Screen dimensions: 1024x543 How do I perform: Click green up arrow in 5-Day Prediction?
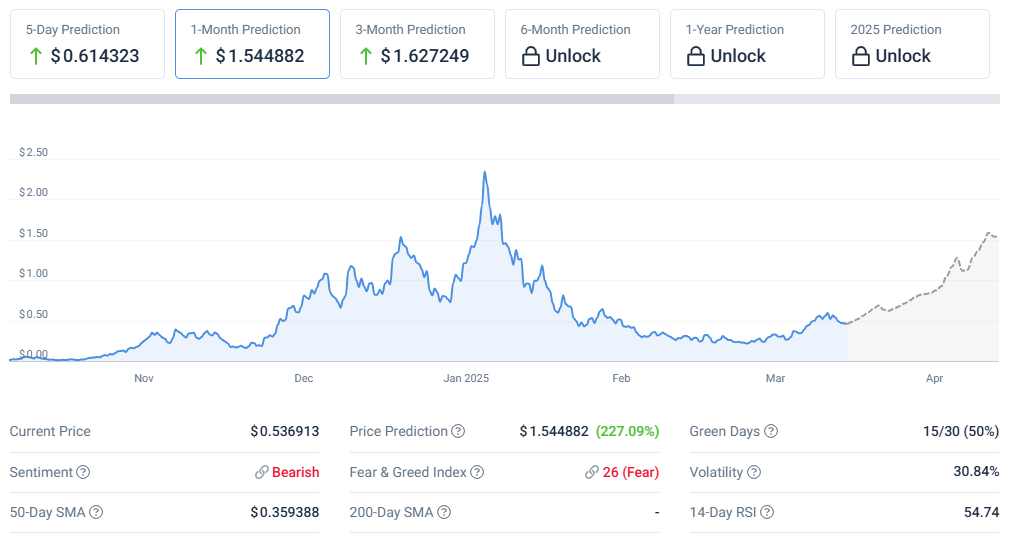click(x=36, y=57)
